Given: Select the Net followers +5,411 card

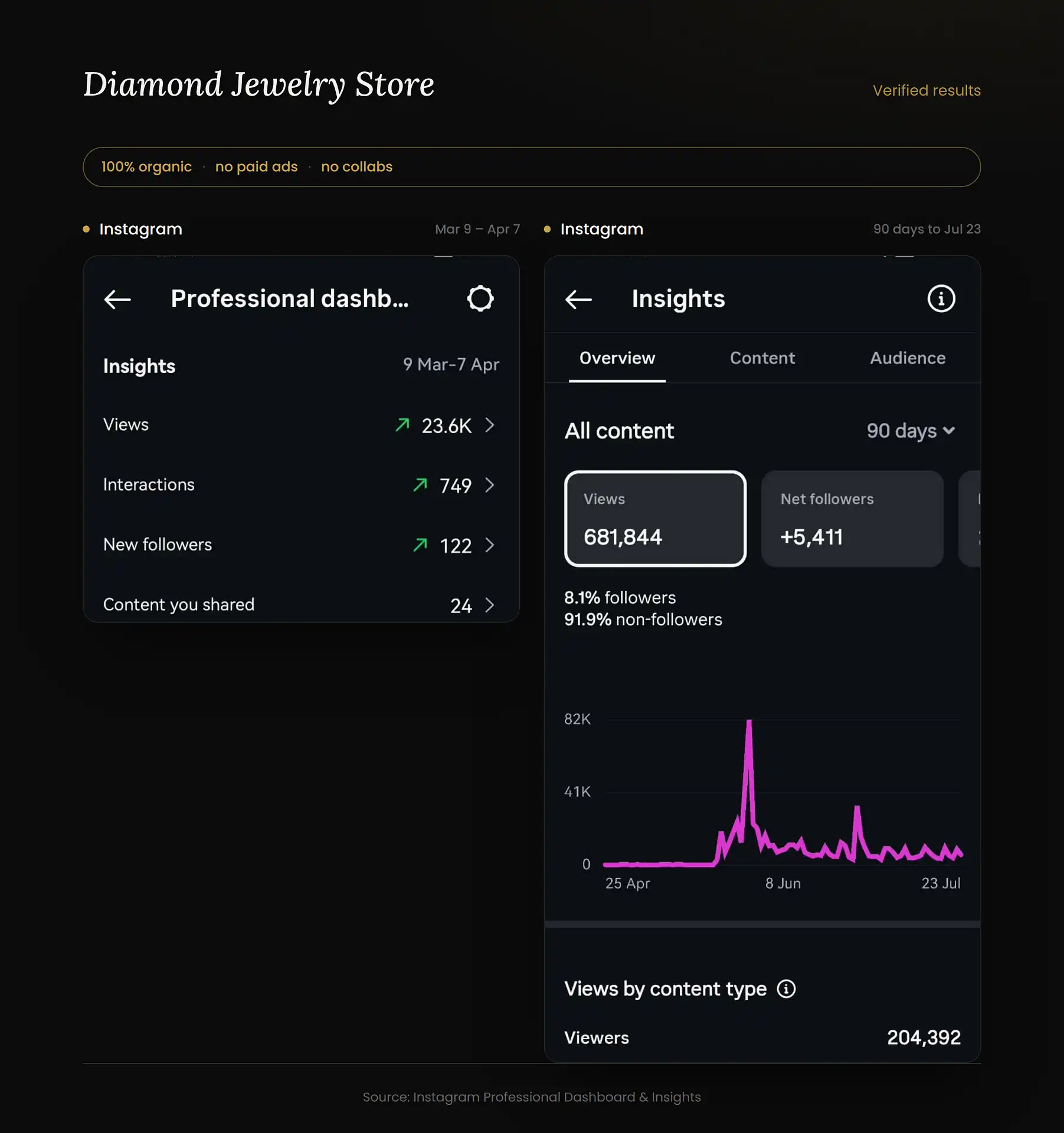Looking at the screenshot, I should (852, 519).
